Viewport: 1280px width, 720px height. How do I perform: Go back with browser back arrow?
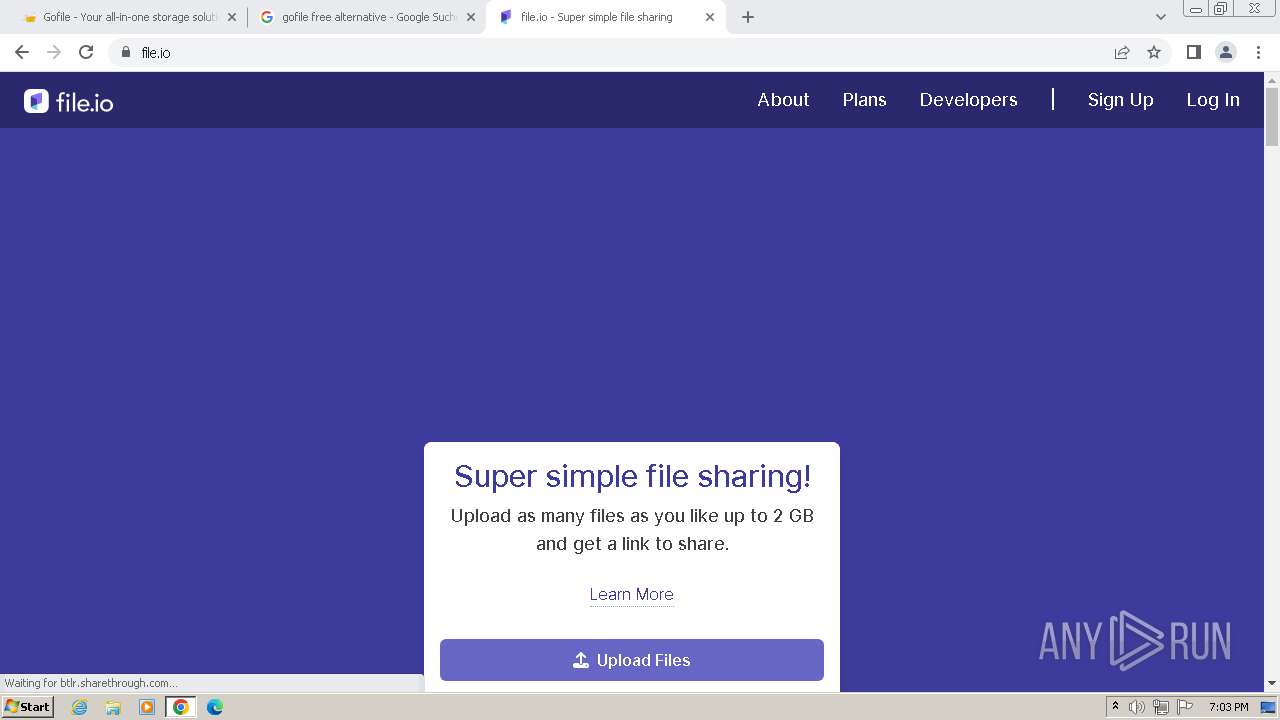click(x=22, y=52)
